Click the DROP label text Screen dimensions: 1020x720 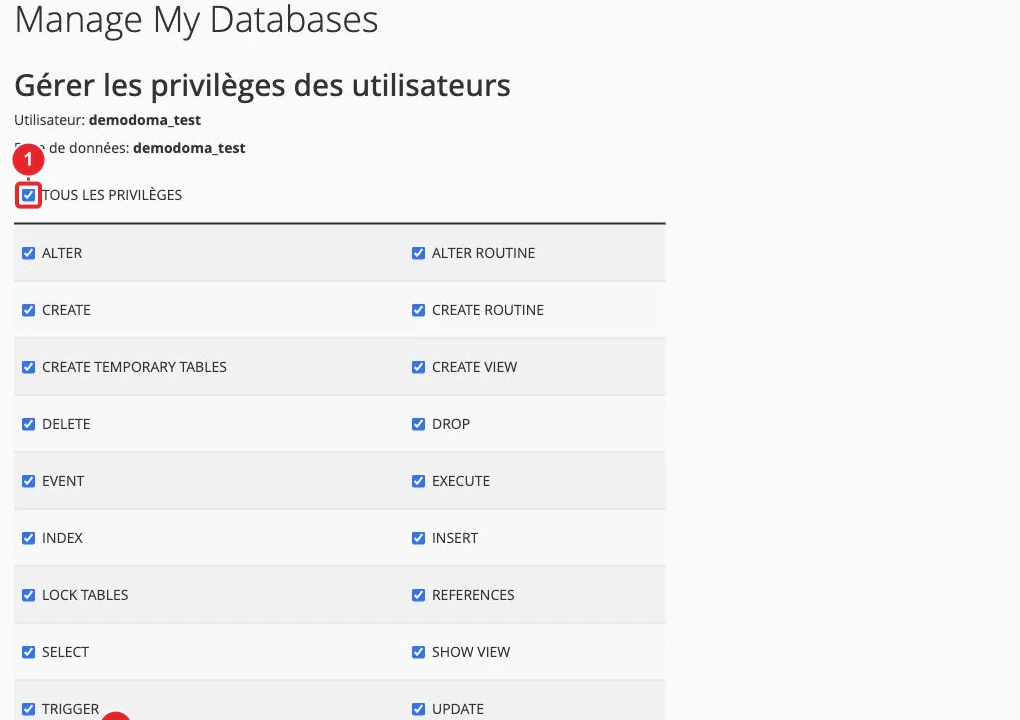(x=451, y=424)
